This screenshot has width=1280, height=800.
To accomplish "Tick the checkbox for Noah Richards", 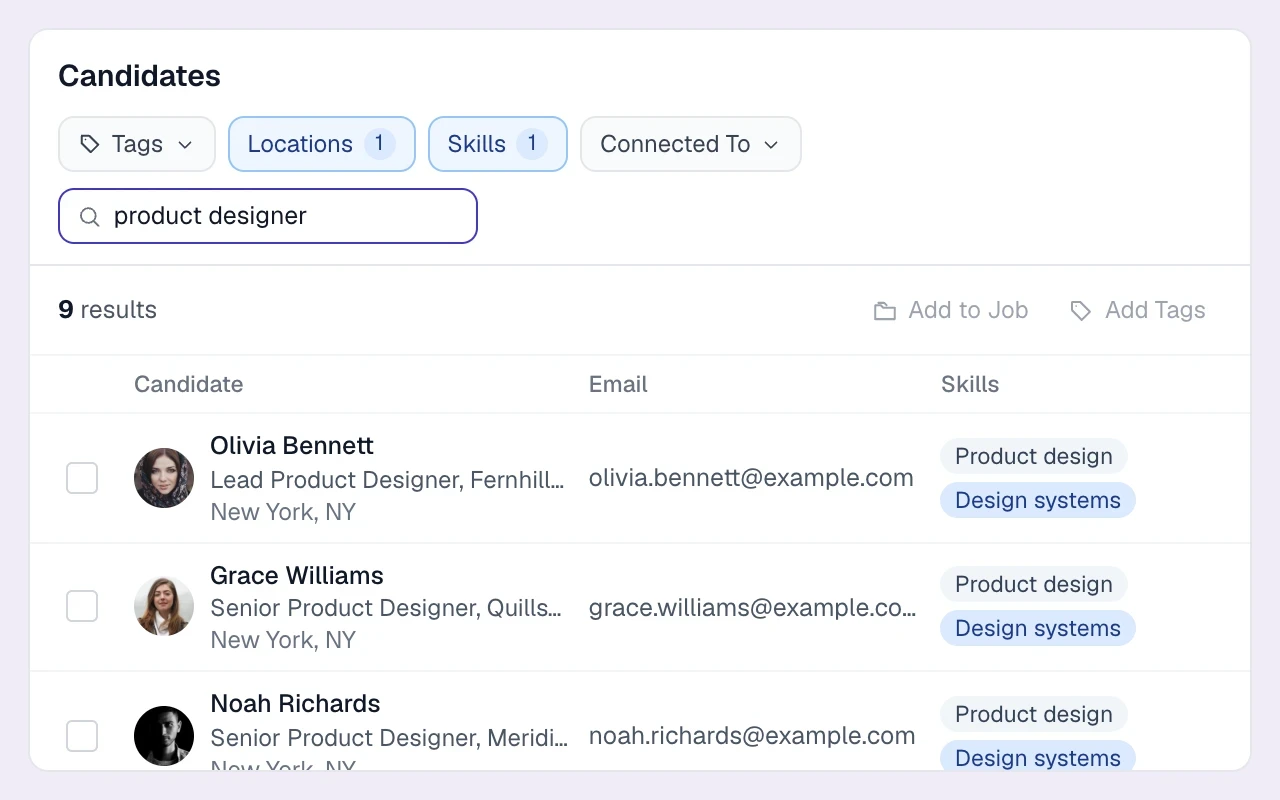I will (82, 736).
